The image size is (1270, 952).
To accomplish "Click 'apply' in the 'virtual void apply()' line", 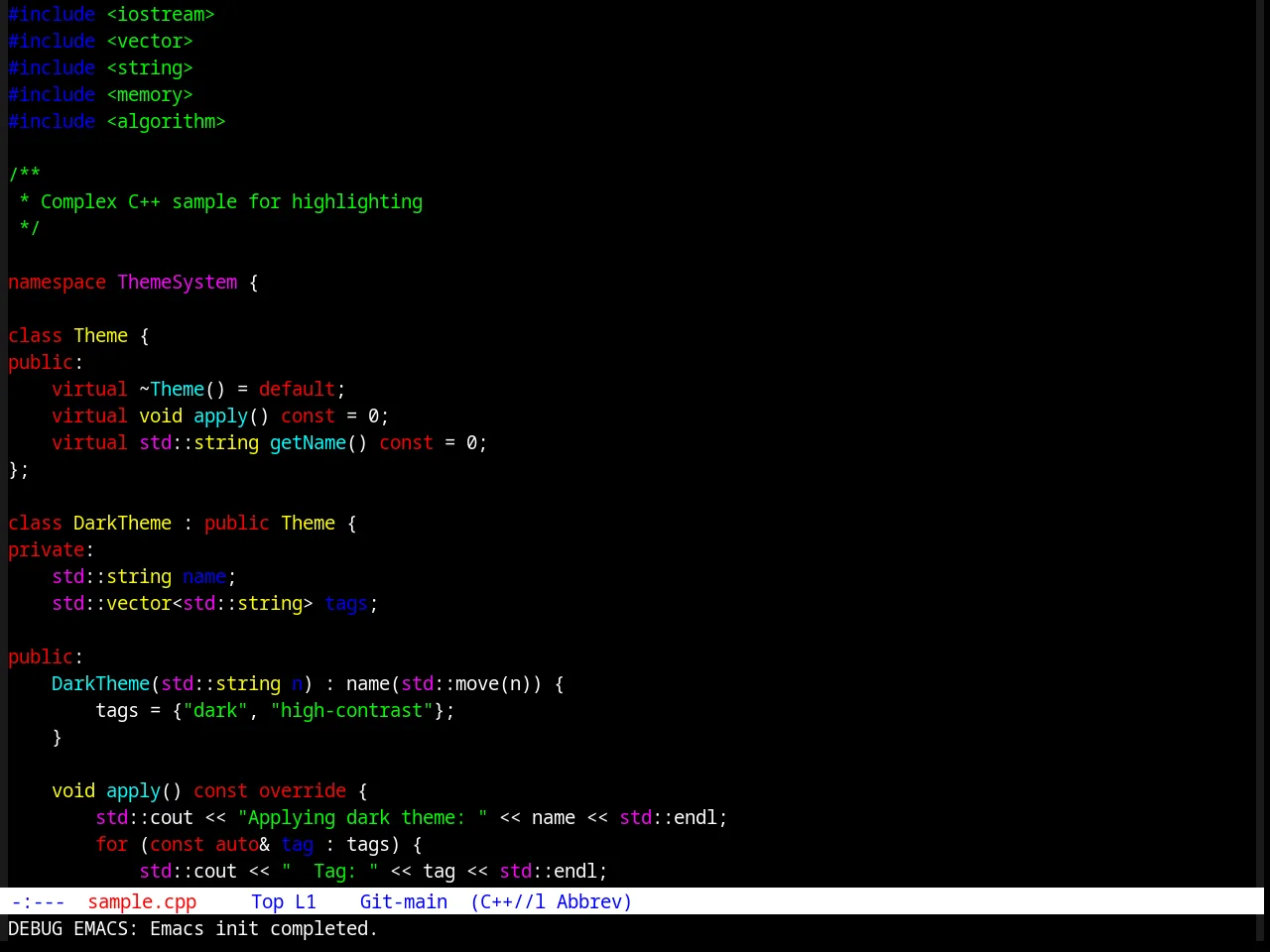I will (221, 416).
